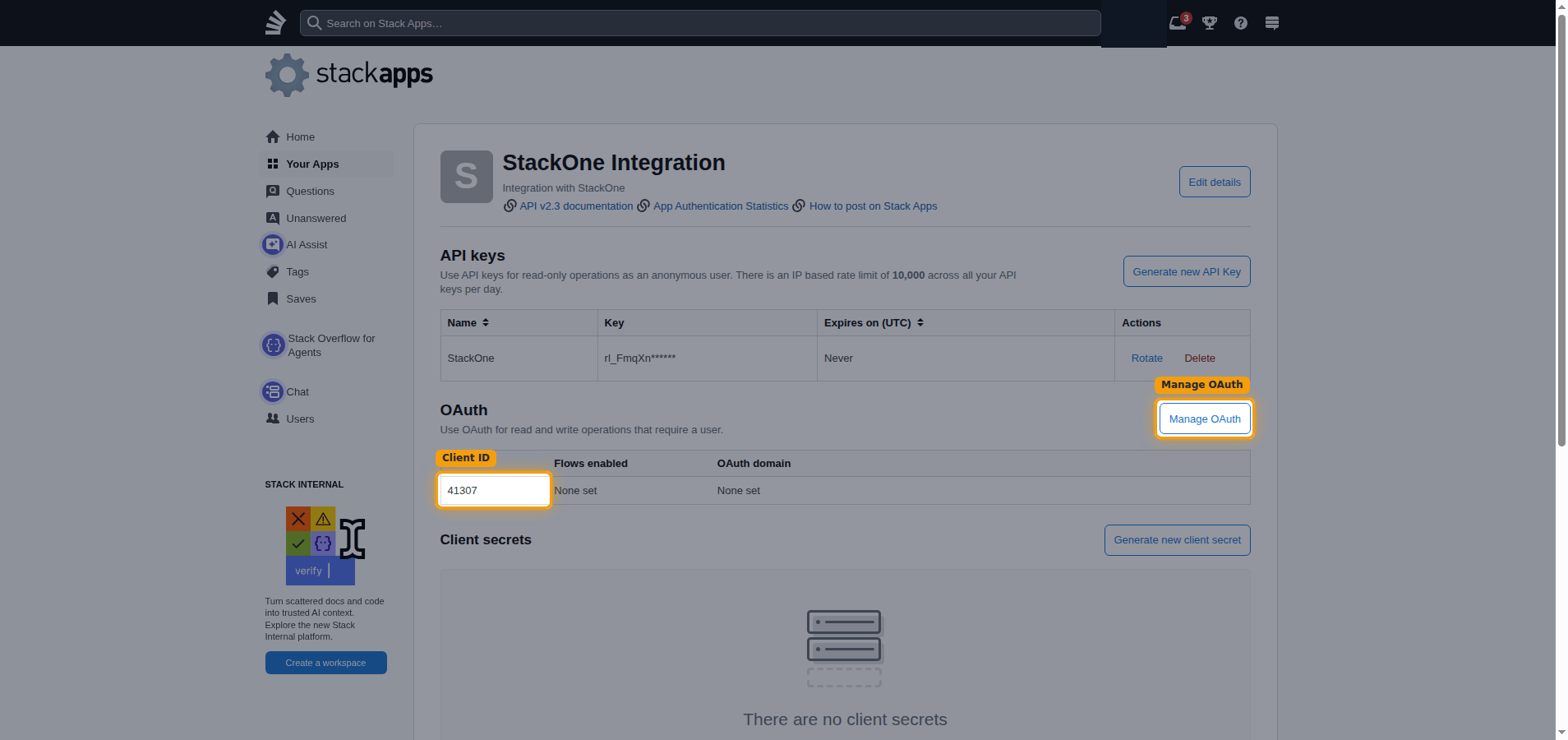Screen dimensions: 1568x740
Task: Click the Users people icon
Action: [x=273, y=419]
